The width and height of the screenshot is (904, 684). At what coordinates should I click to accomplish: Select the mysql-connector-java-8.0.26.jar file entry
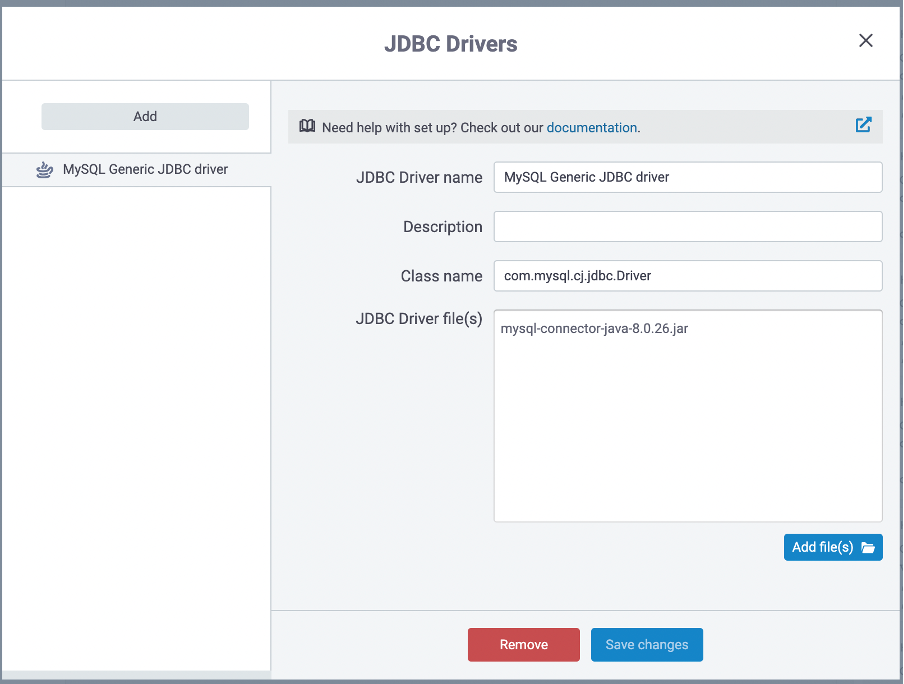coord(594,329)
